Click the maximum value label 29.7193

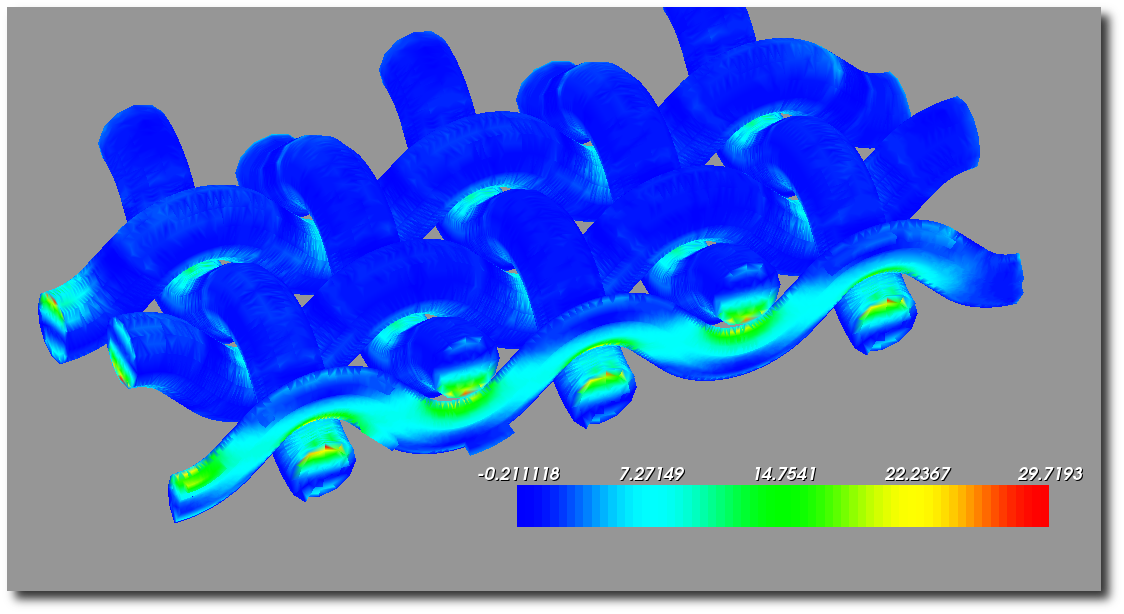point(1050,474)
